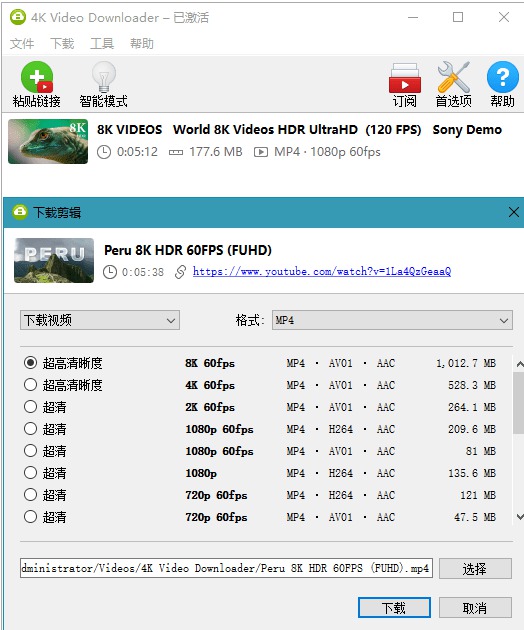Open the 格式 MP4 format dropdown
The image size is (524, 630).
coord(392,320)
